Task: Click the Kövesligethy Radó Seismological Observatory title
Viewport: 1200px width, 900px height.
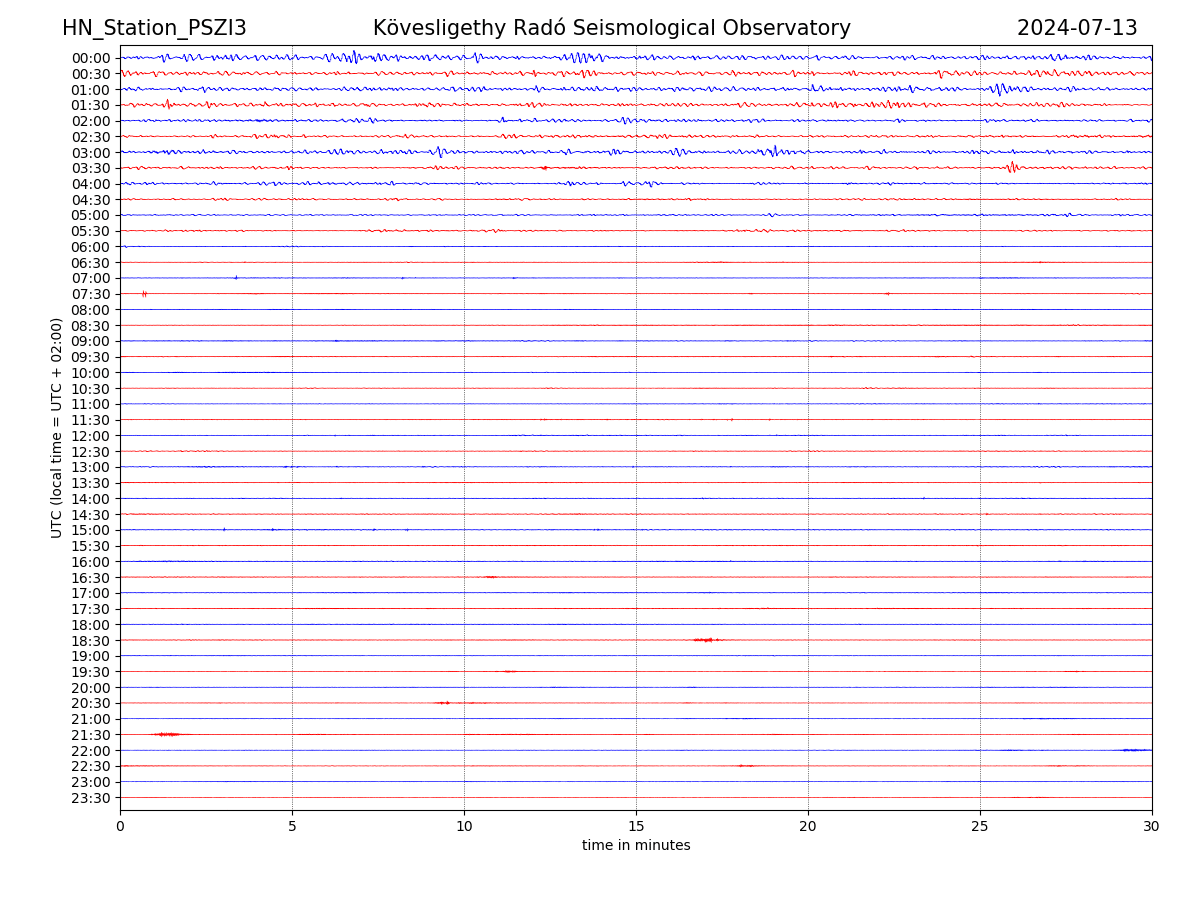Action: (611, 28)
